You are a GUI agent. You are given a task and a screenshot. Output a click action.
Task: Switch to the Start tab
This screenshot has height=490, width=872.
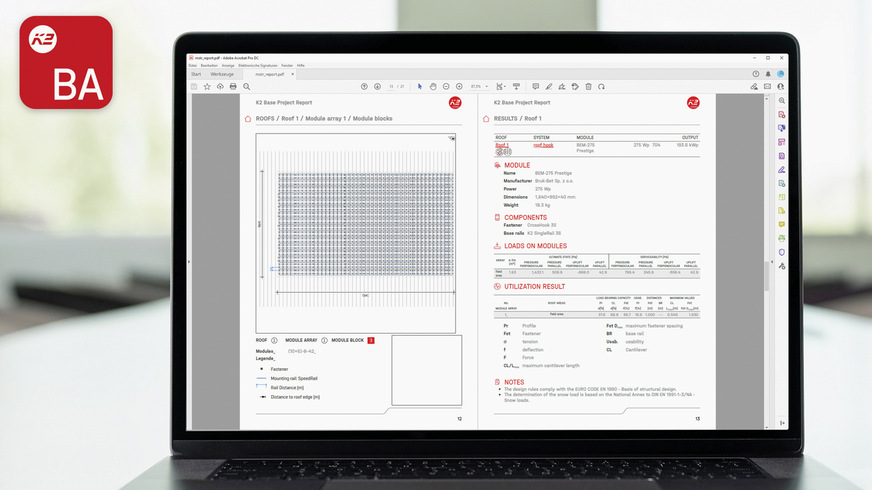point(196,74)
